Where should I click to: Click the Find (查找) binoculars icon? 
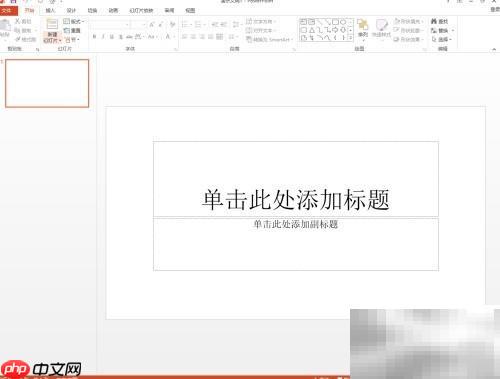click(434, 21)
